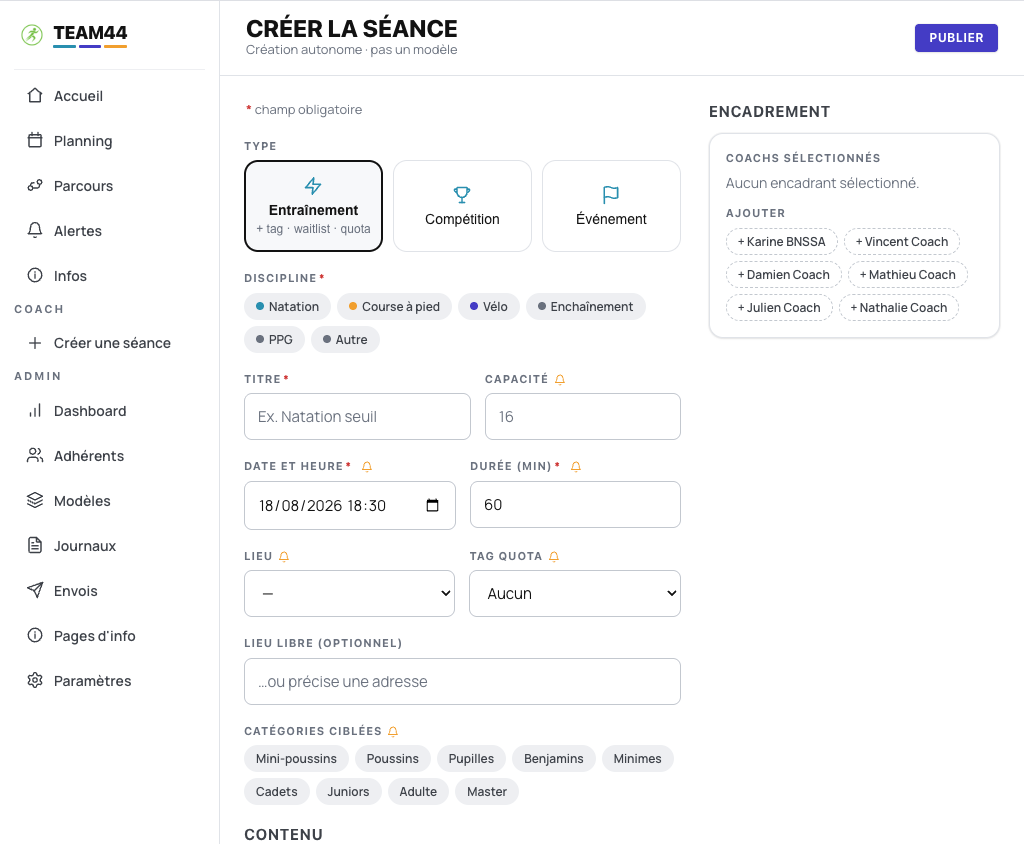Open the Dashboard admin page

(110, 410)
